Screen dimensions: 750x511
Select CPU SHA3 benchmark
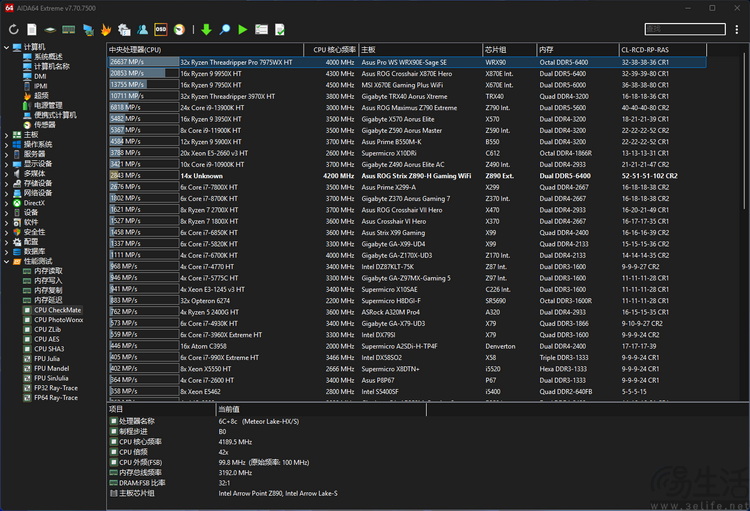49,349
